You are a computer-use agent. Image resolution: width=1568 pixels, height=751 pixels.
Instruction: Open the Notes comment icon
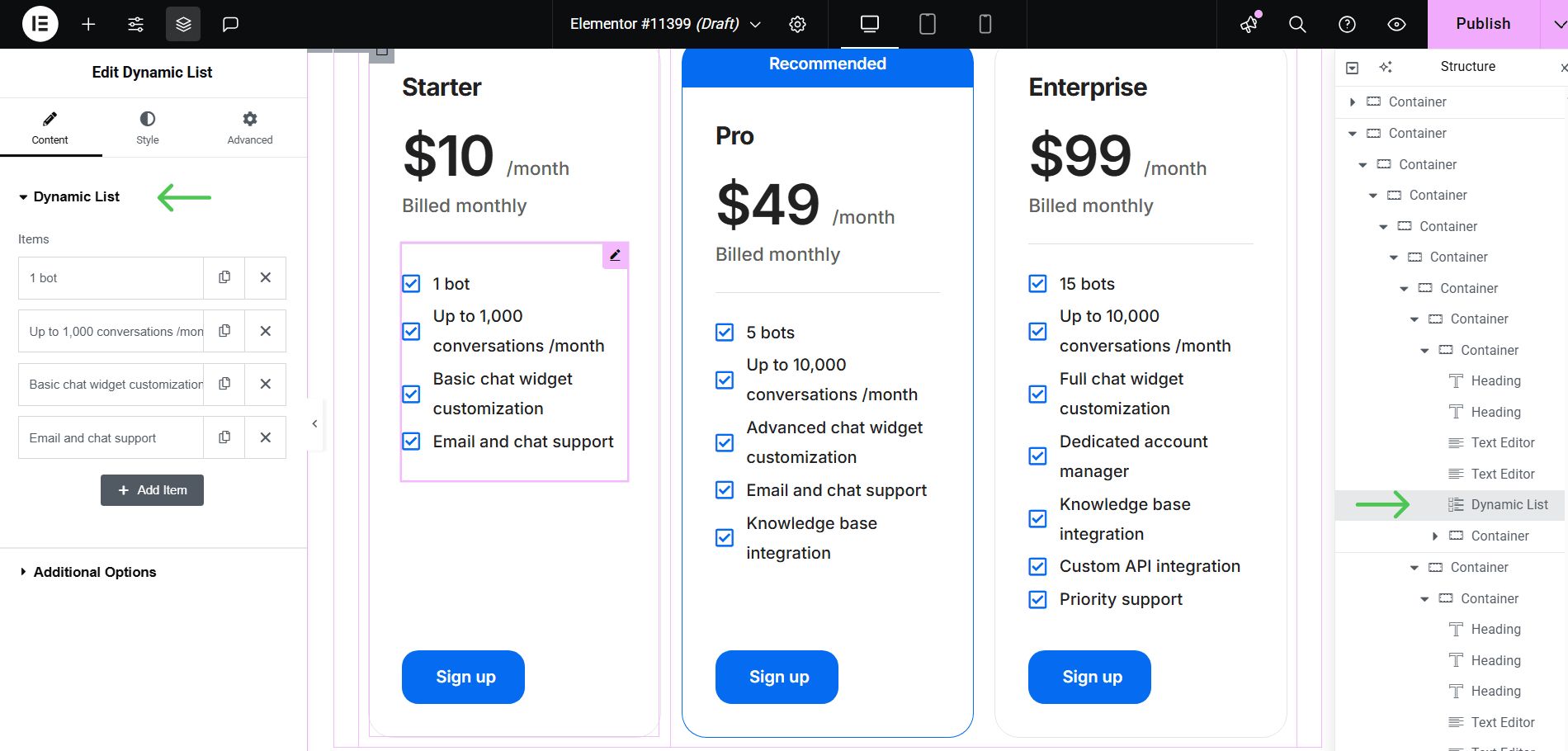pos(230,24)
